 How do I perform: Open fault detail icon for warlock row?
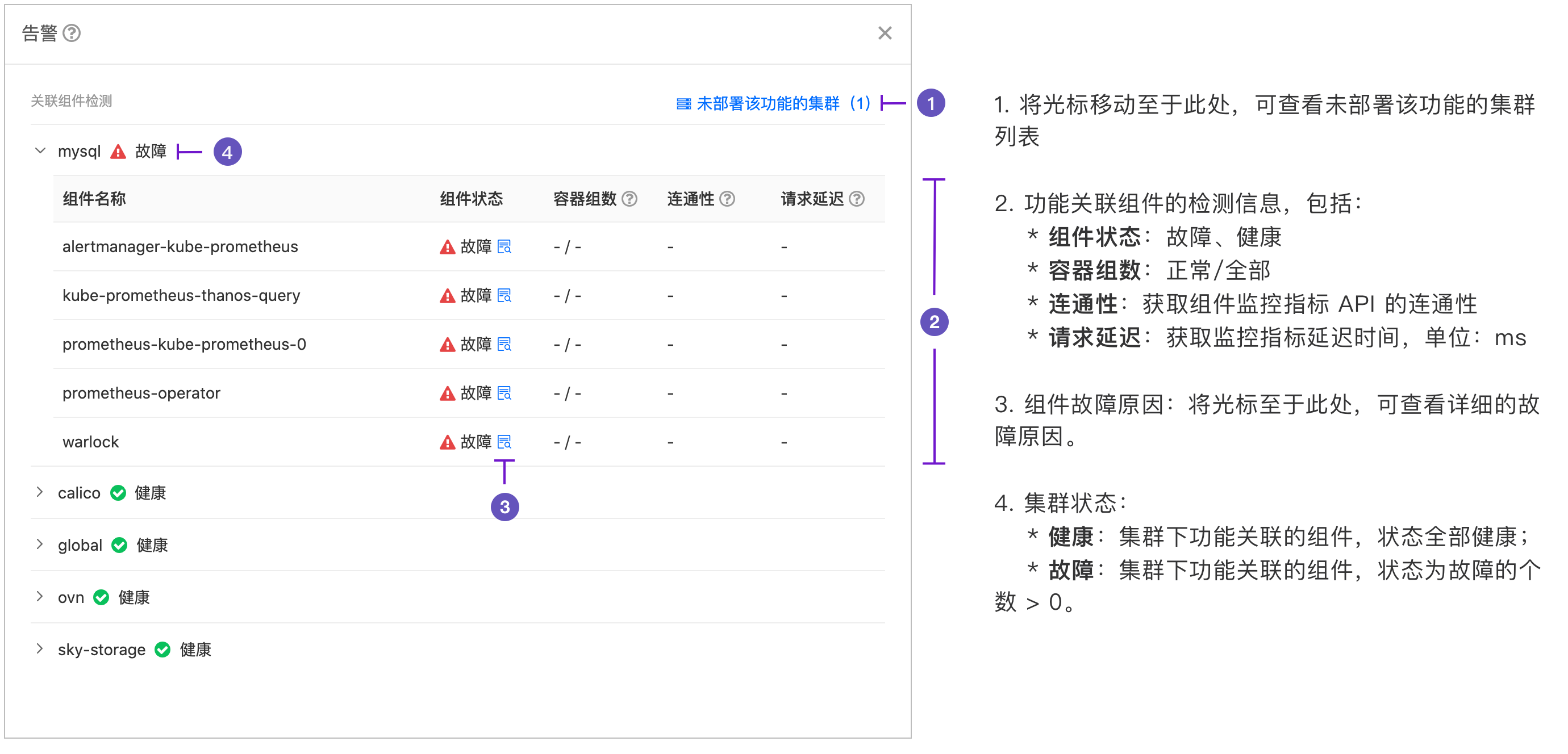click(504, 442)
